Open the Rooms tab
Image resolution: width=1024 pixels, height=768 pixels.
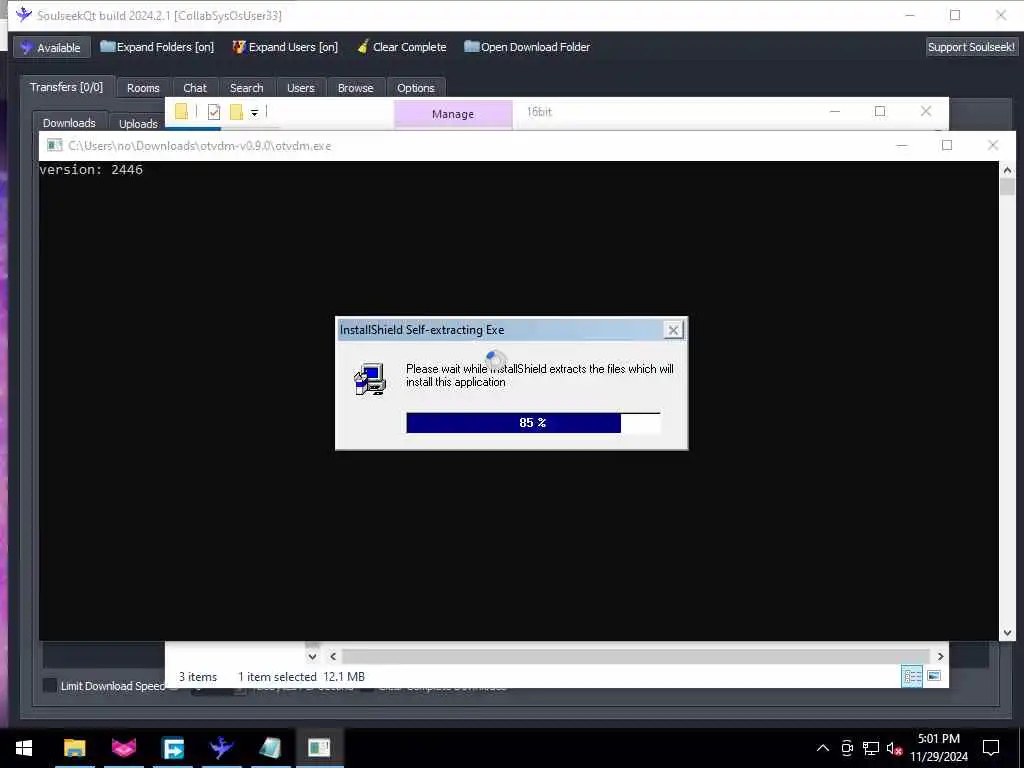pos(143,88)
